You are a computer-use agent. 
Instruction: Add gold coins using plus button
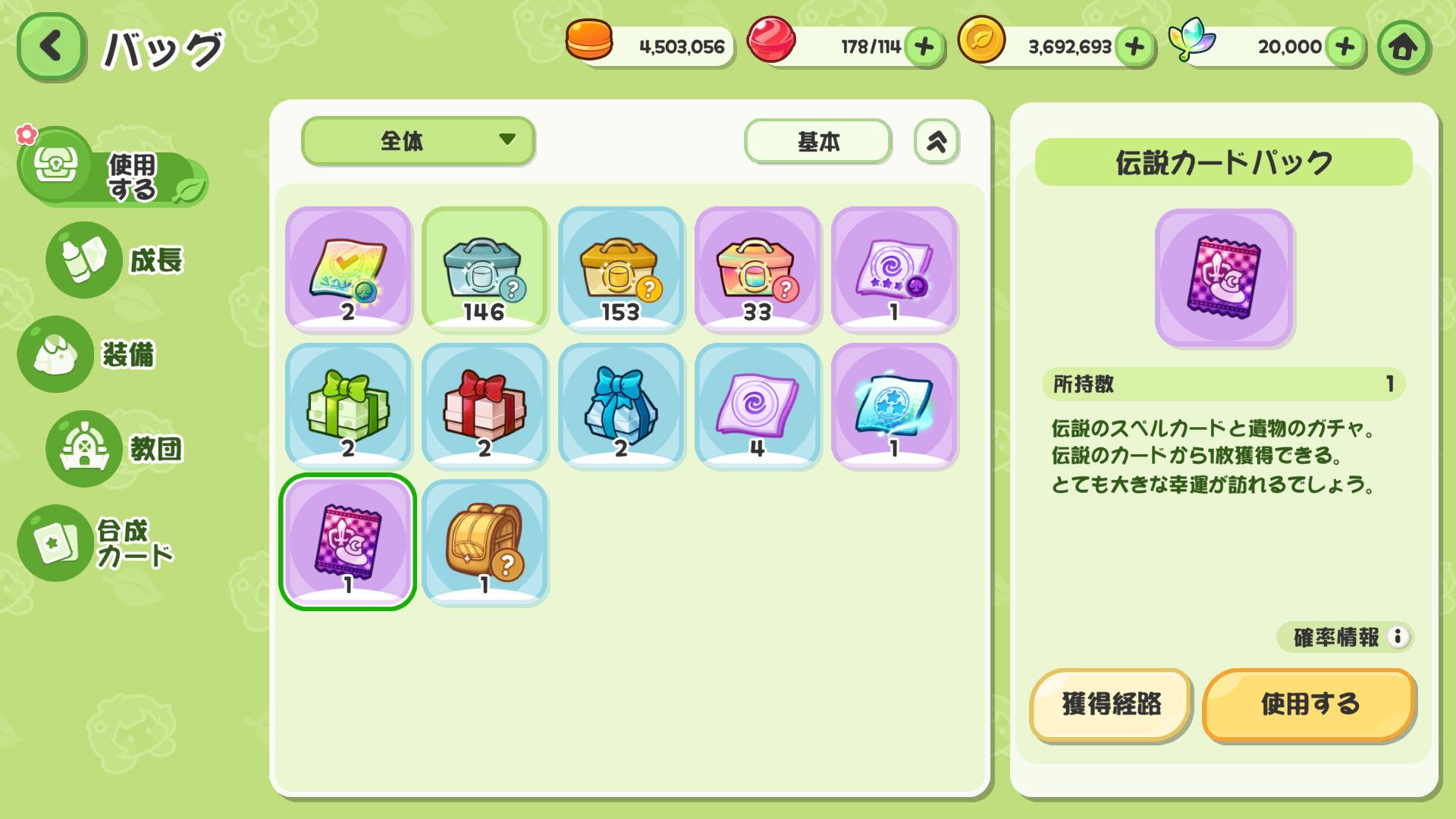coord(1134,47)
